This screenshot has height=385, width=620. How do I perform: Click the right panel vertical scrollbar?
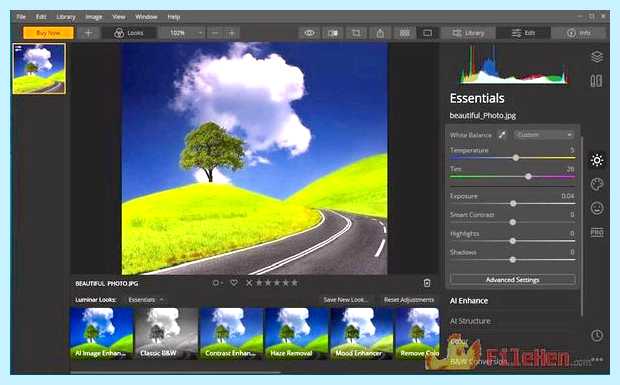582,225
